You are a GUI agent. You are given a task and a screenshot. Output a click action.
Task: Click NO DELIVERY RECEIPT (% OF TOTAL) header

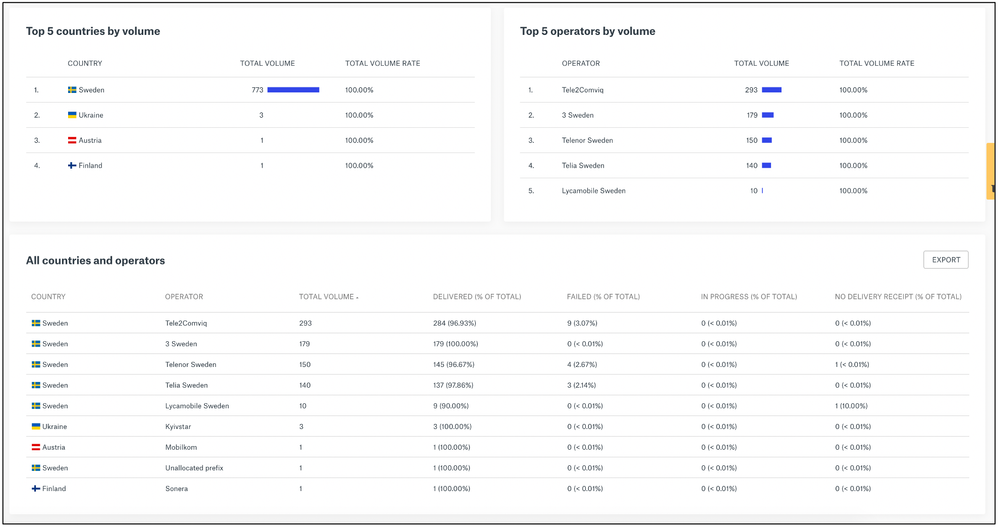[898, 297]
